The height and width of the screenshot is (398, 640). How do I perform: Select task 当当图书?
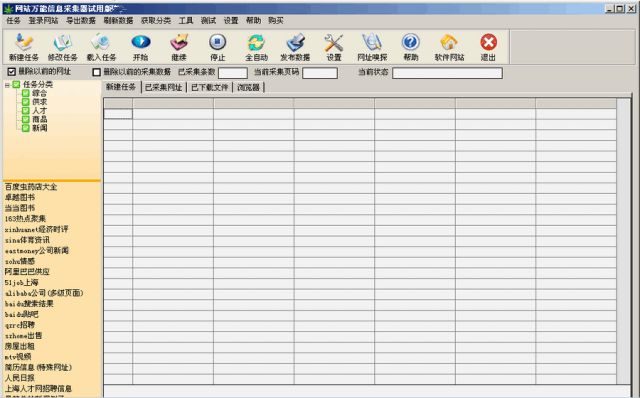point(20,208)
